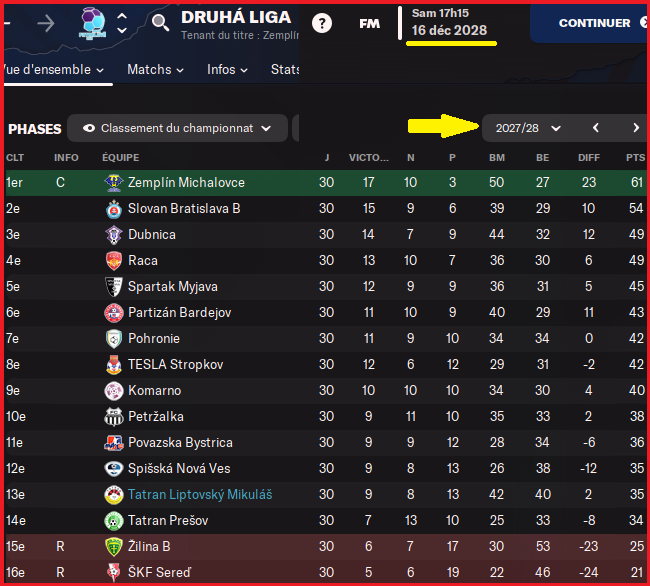Open the Infos tab menu
This screenshot has height=586, width=650.
pyautogui.click(x=228, y=70)
